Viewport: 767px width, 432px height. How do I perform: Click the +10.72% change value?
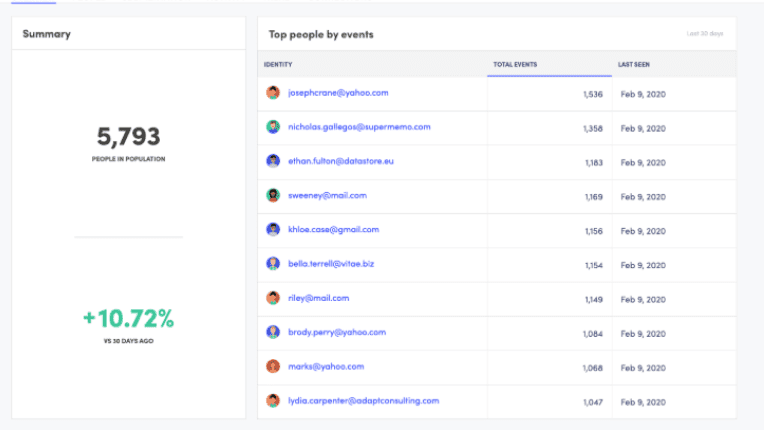point(128,319)
